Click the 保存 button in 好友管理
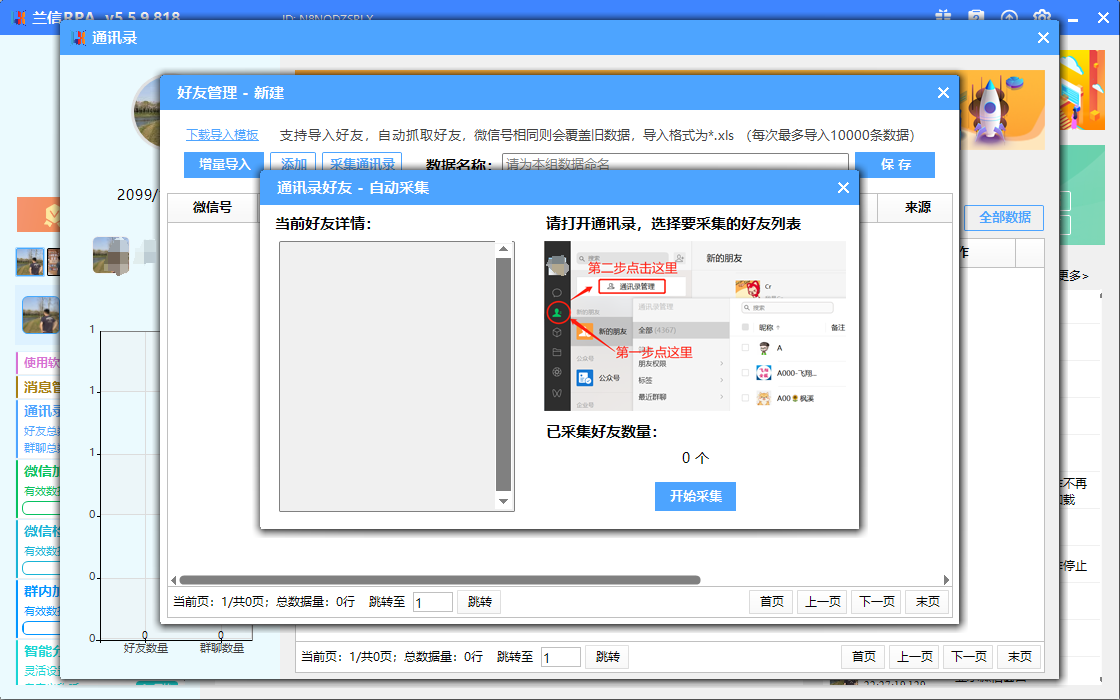This screenshot has height=700, width=1120. tap(895, 165)
